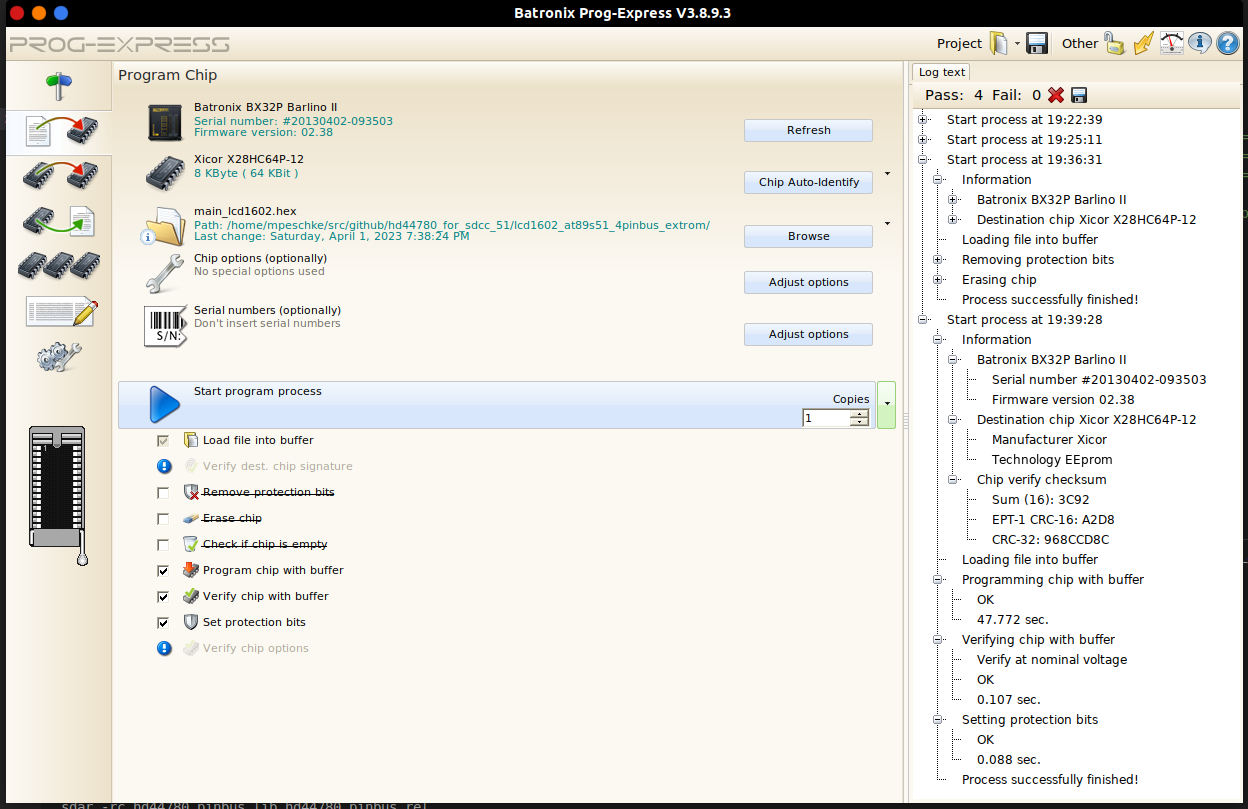This screenshot has height=809, width=1248.
Task: Open the Project folder dropdown arrow
Action: coord(1017,44)
